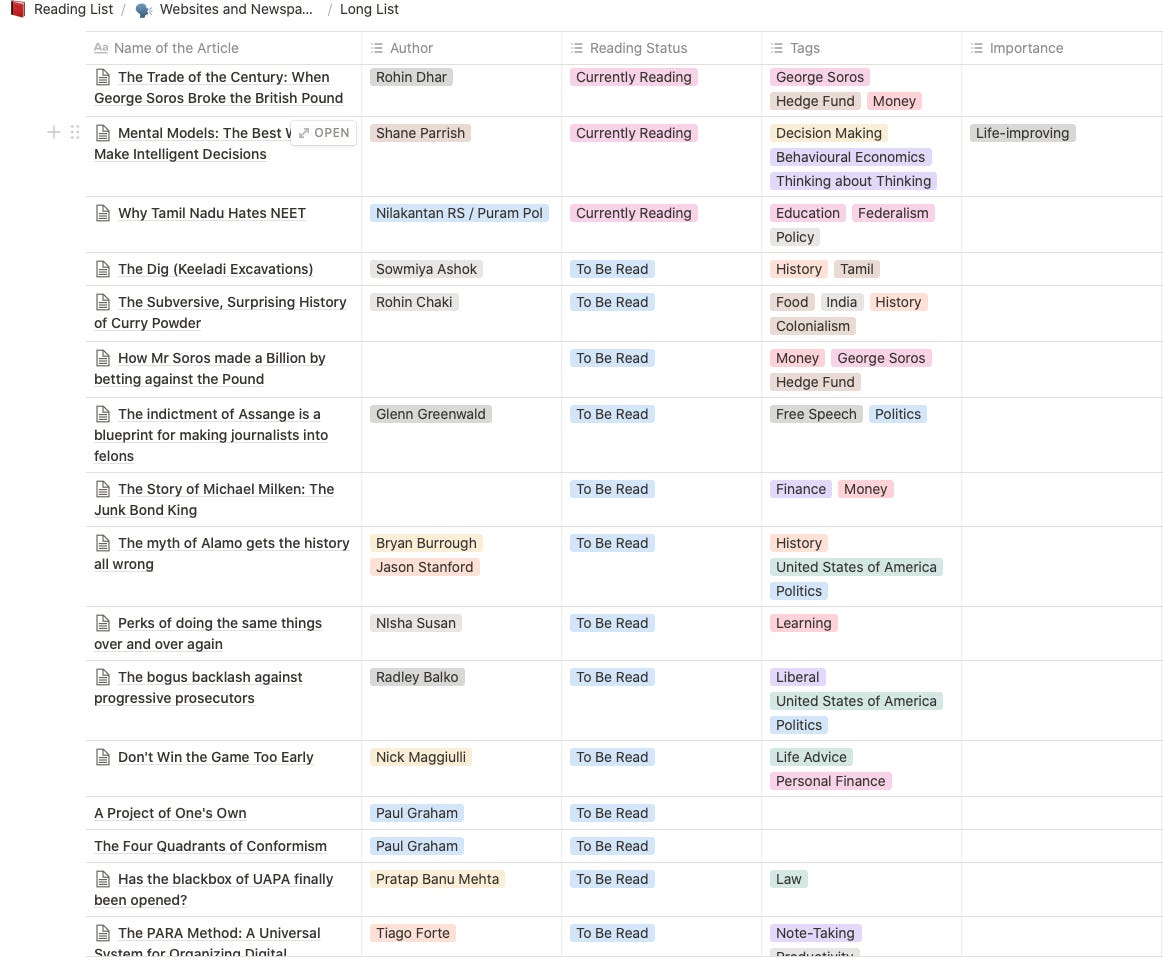Click empty Importance cell of Why Tamil Nadu row
The height and width of the screenshot is (966, 1163).
point(1061,225)
